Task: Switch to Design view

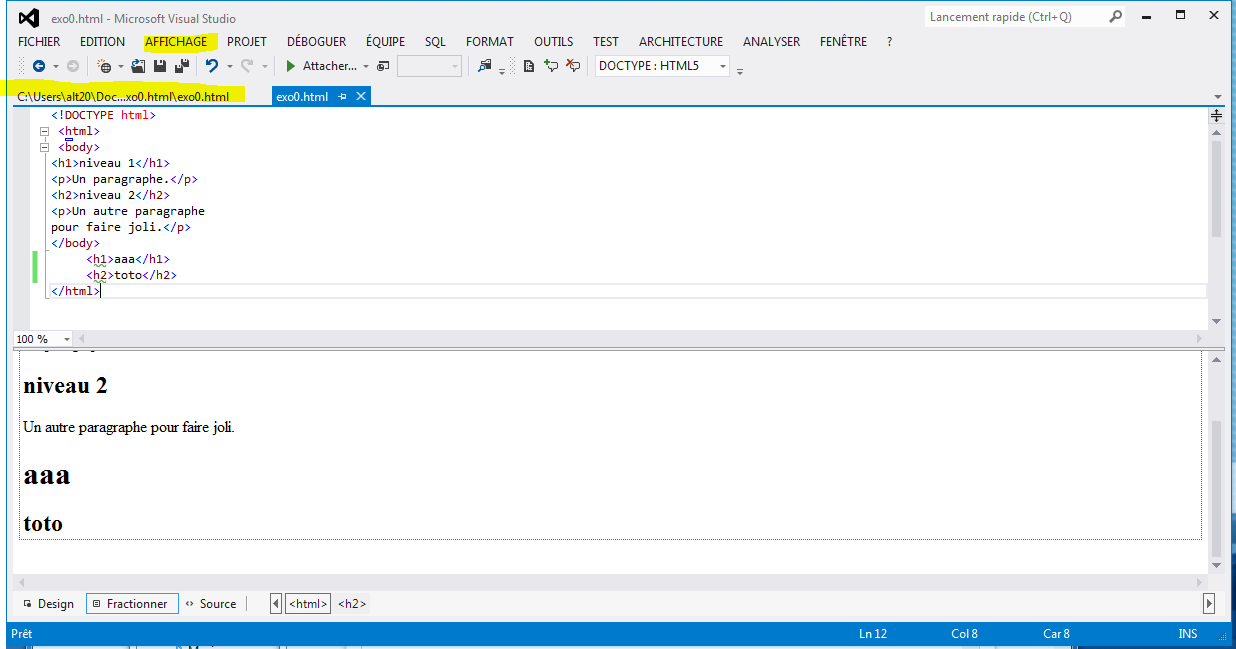Action: point(48,604)
